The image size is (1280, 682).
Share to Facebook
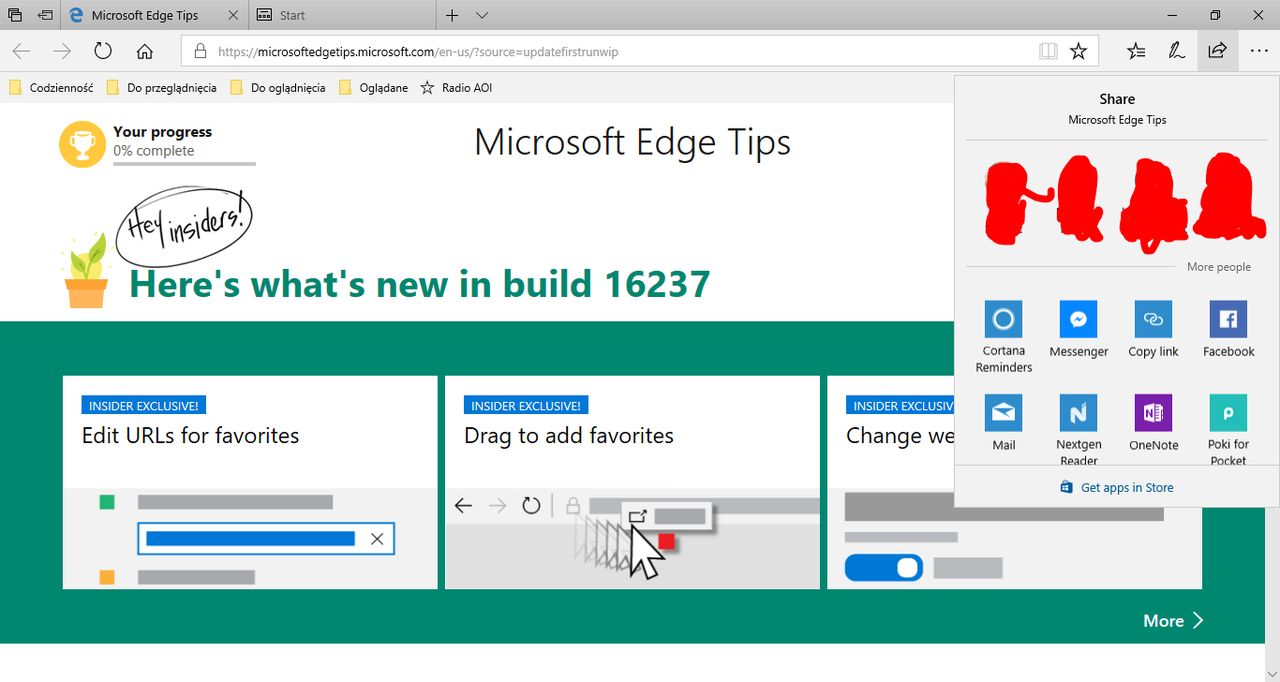pyautogui.click(x=1228, y=330)
